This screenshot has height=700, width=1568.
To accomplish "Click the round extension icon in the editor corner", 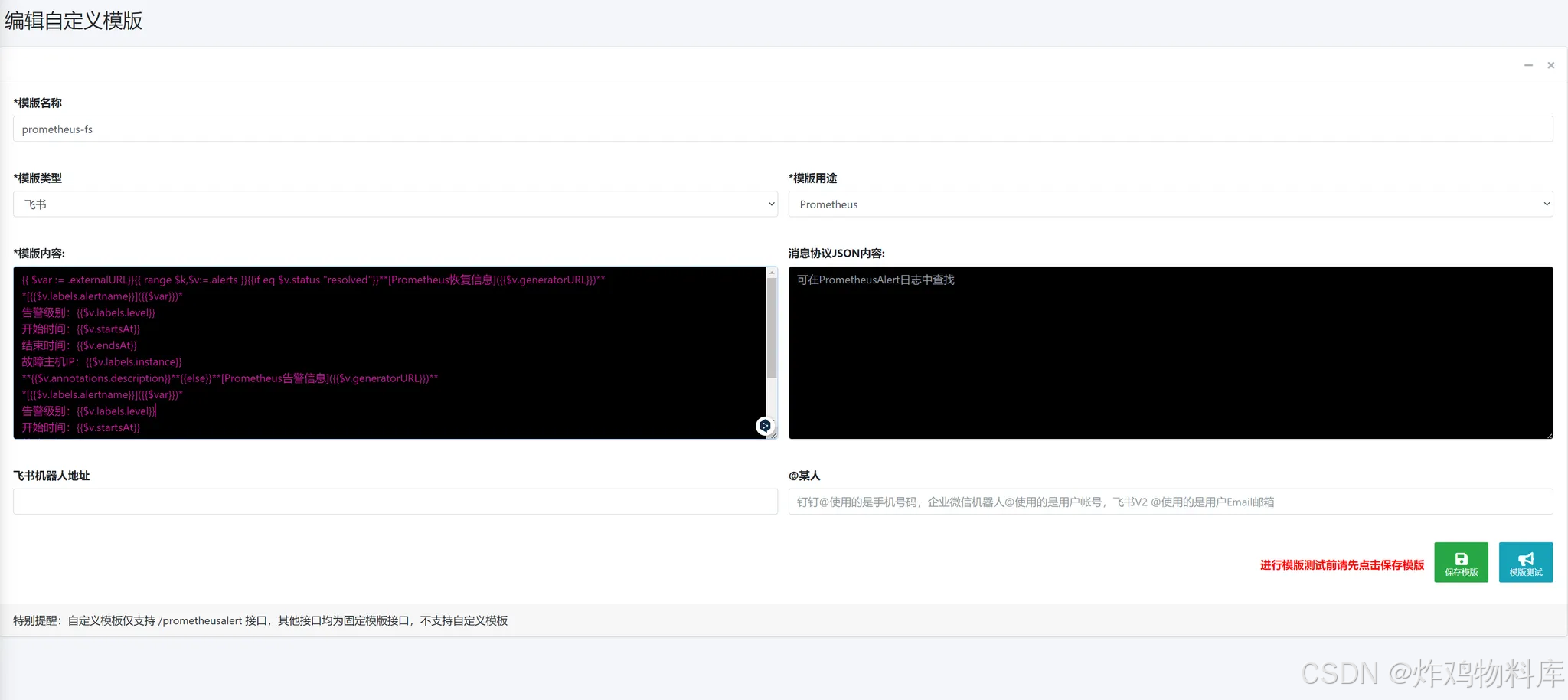I will (764, 425).
